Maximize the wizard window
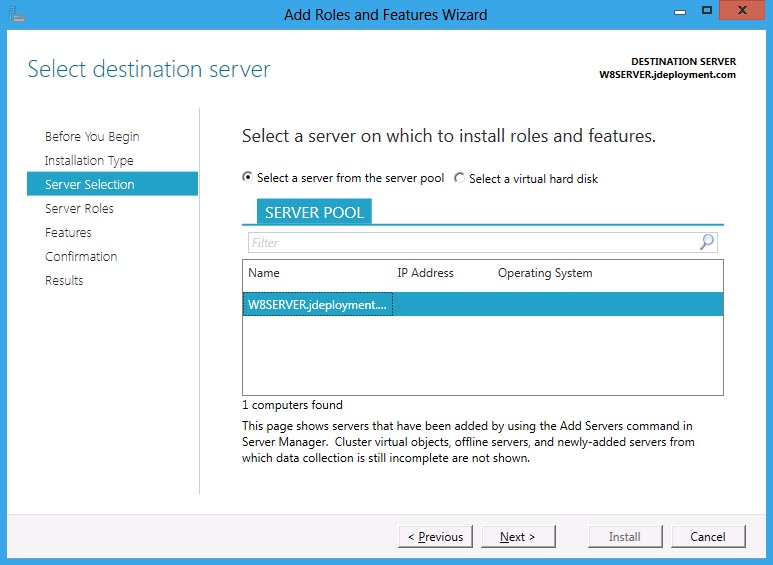The height and width of the screenshot is (565, 773). (x=706, y=11)
